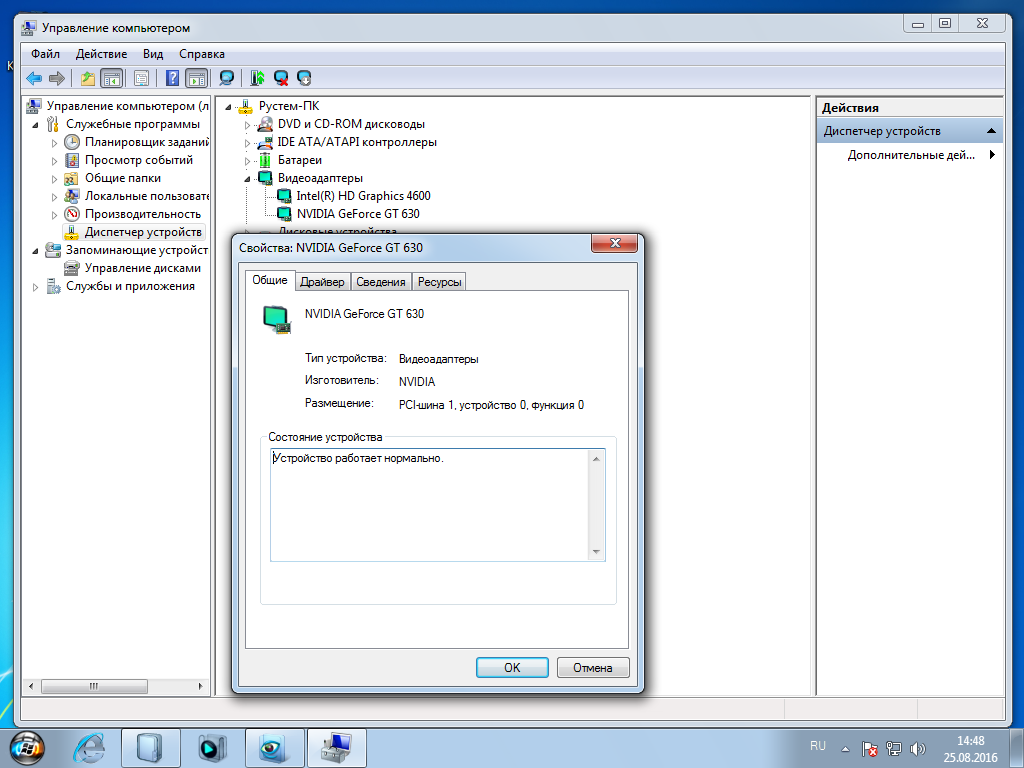
Task: Open the Файл menu
Action: (x=45, y=54)
